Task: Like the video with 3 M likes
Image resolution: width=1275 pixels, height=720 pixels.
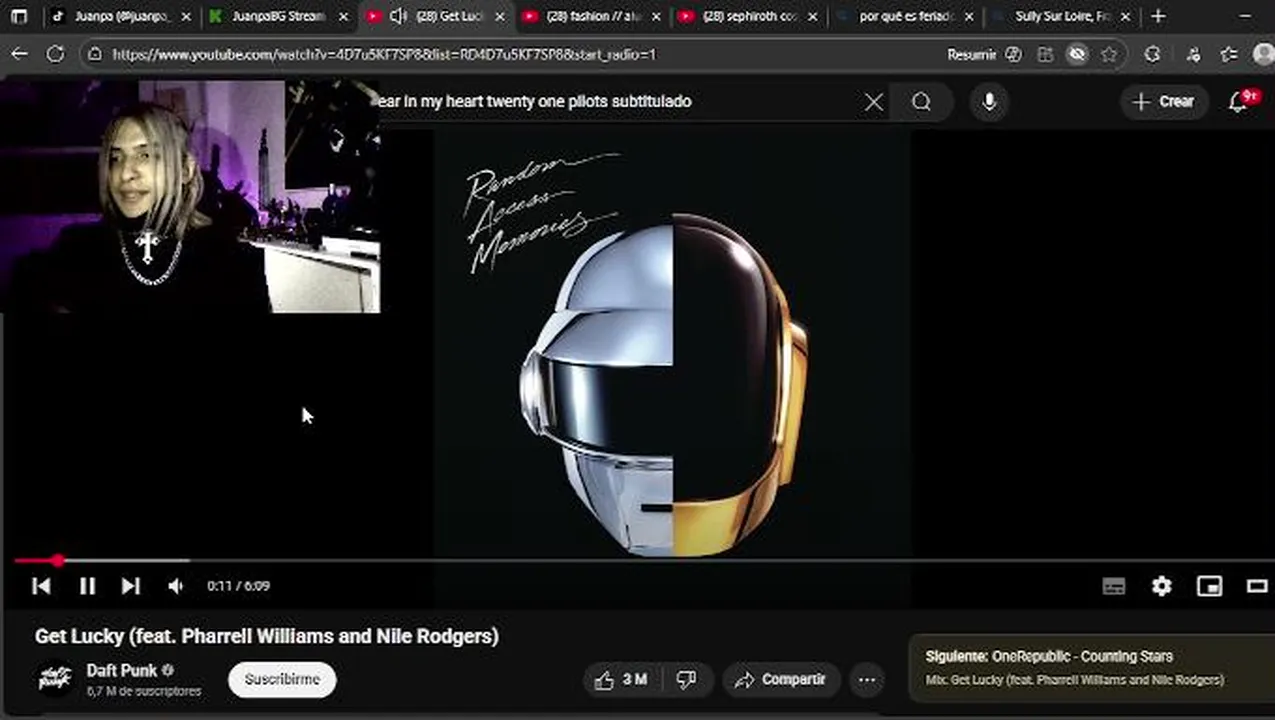Action: point(620,680)
